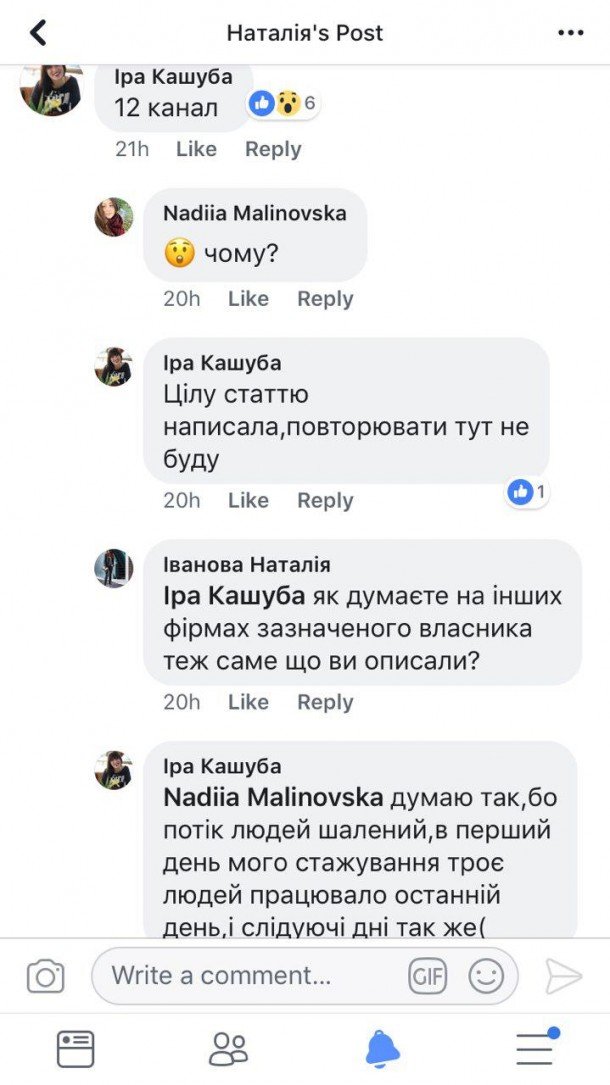Like Nadiia Malinovska's "чому?" comment

coord(248,299)
